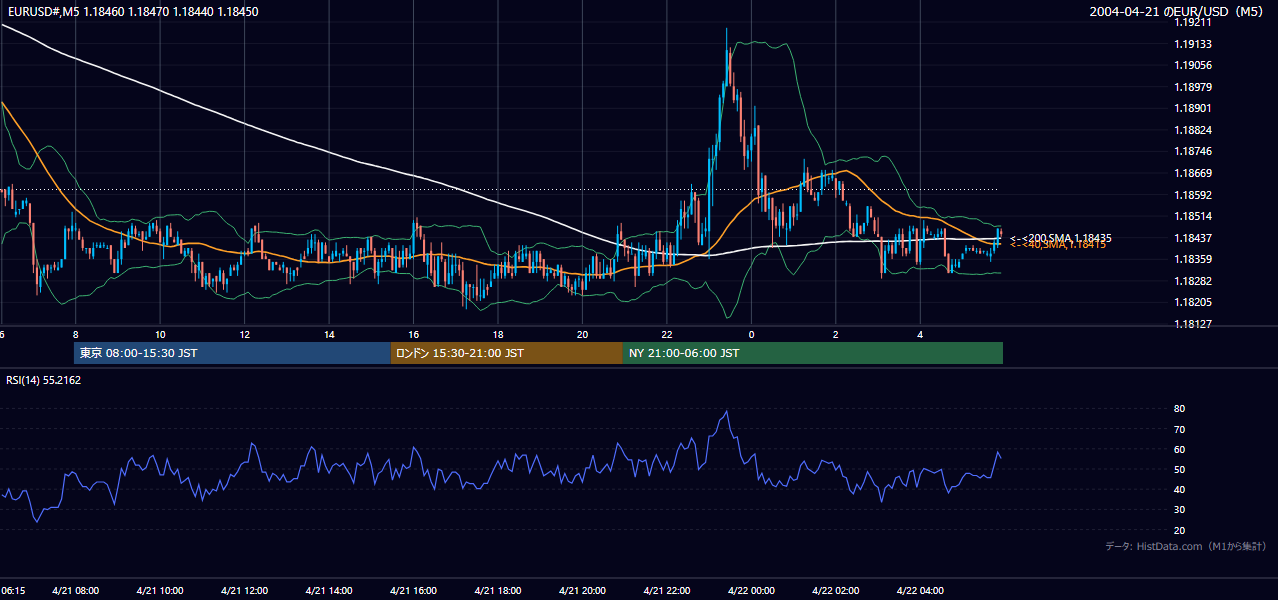
Task: Click price scale value 1.18127
Action: coord(1193,324)
